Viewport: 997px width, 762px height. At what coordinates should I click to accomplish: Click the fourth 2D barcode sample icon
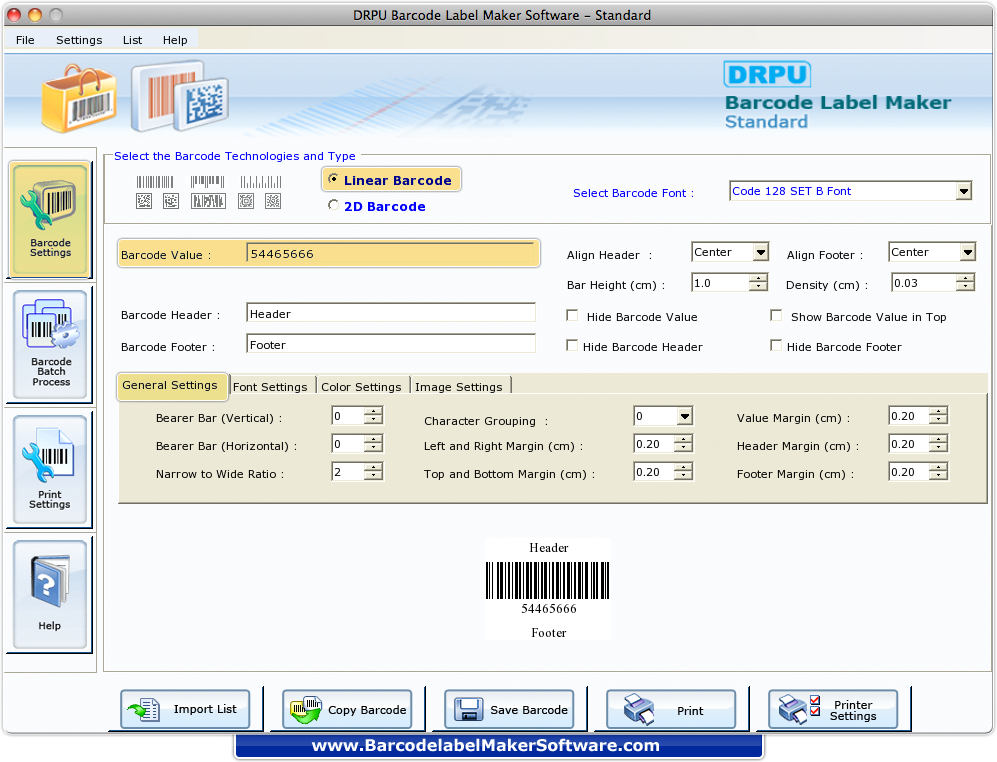click(246, 202)
